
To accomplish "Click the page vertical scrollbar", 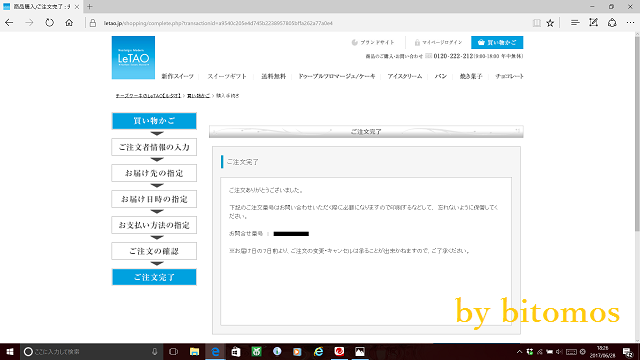I will (637, 135).
